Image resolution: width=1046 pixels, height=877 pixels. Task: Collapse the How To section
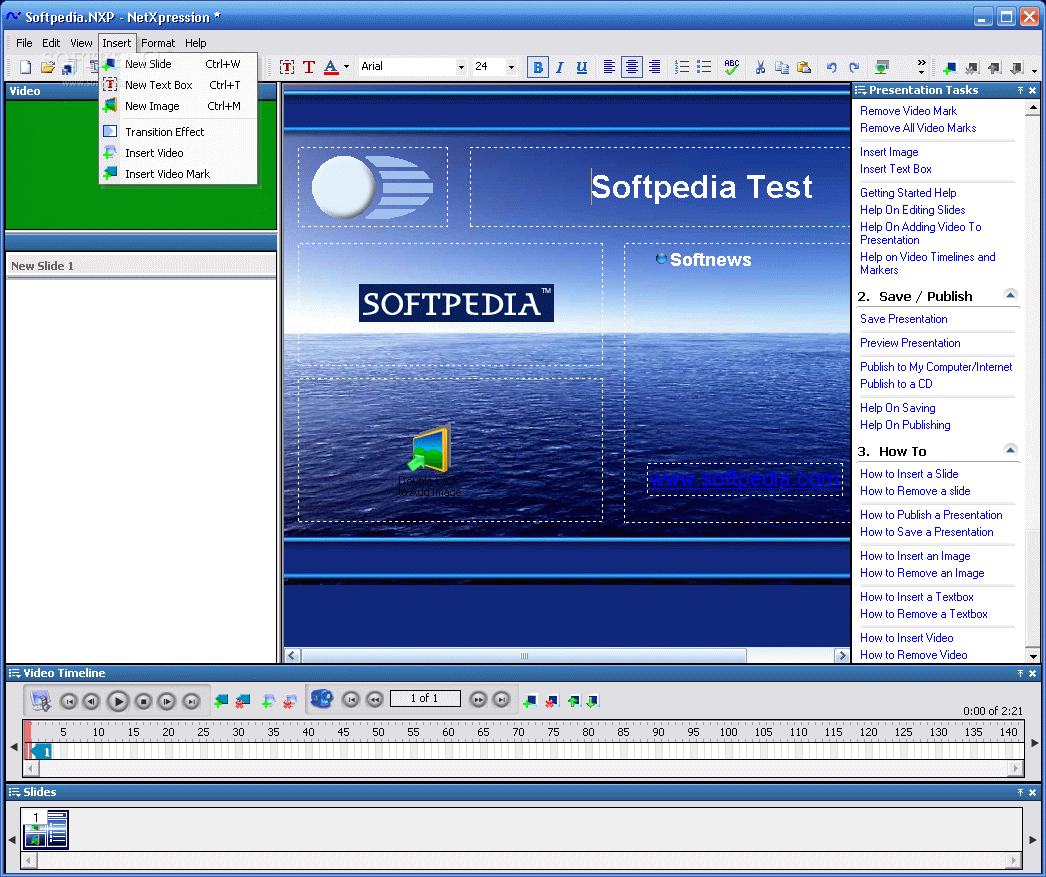coord(1010,450)
